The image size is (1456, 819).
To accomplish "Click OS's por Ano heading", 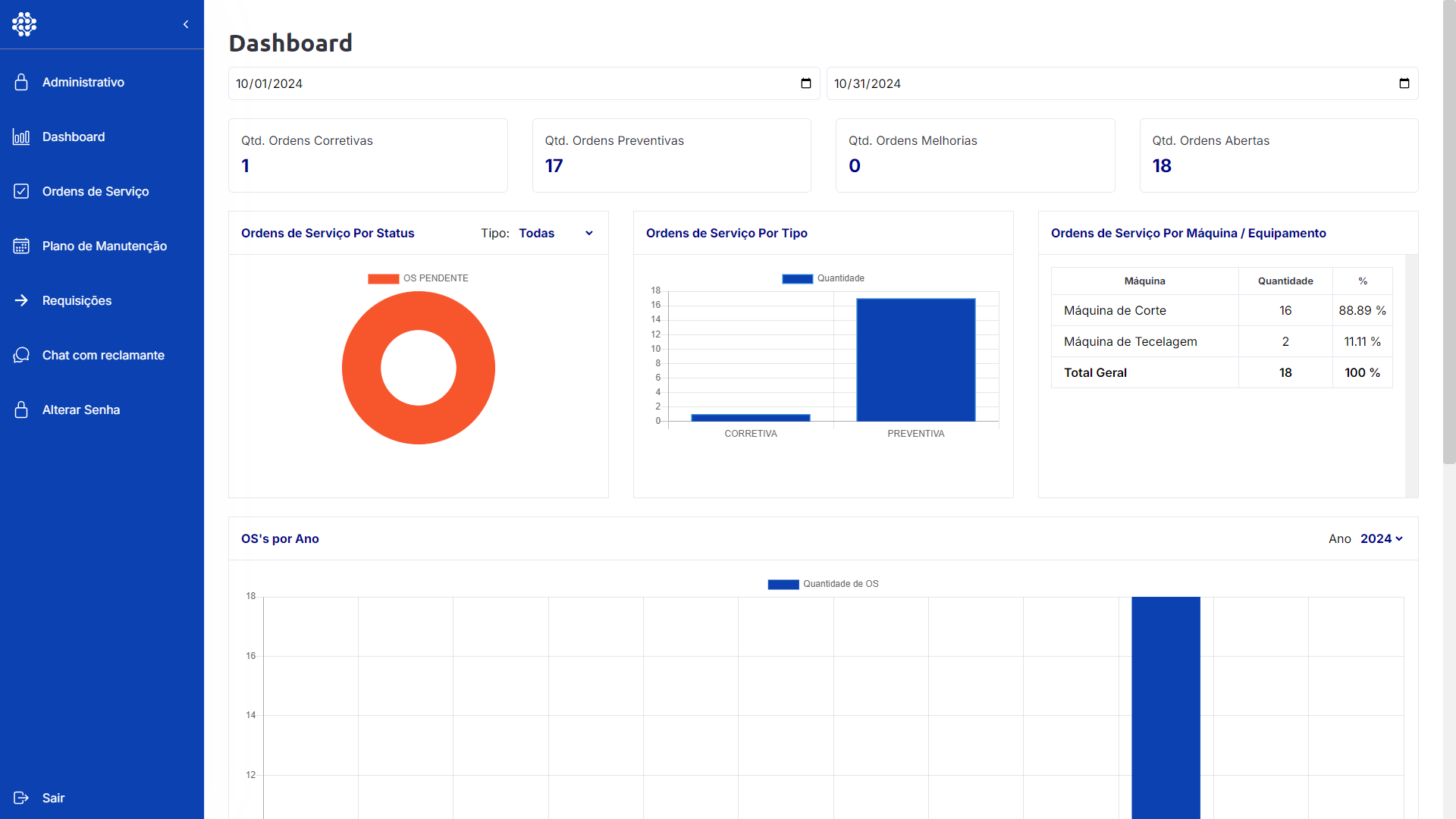I will point(280,538).
